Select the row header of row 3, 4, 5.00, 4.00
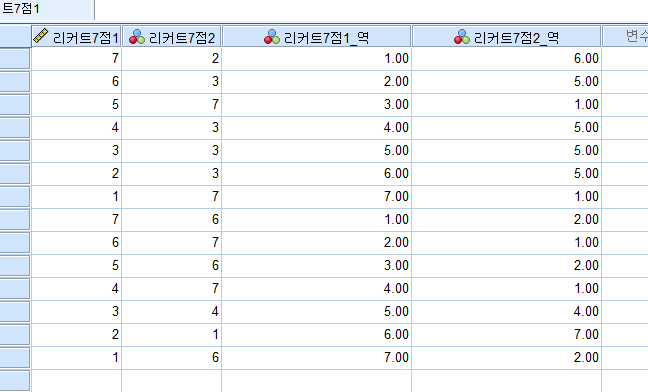The height and width of the screenshot is (392, 648). tap(15, 311)
